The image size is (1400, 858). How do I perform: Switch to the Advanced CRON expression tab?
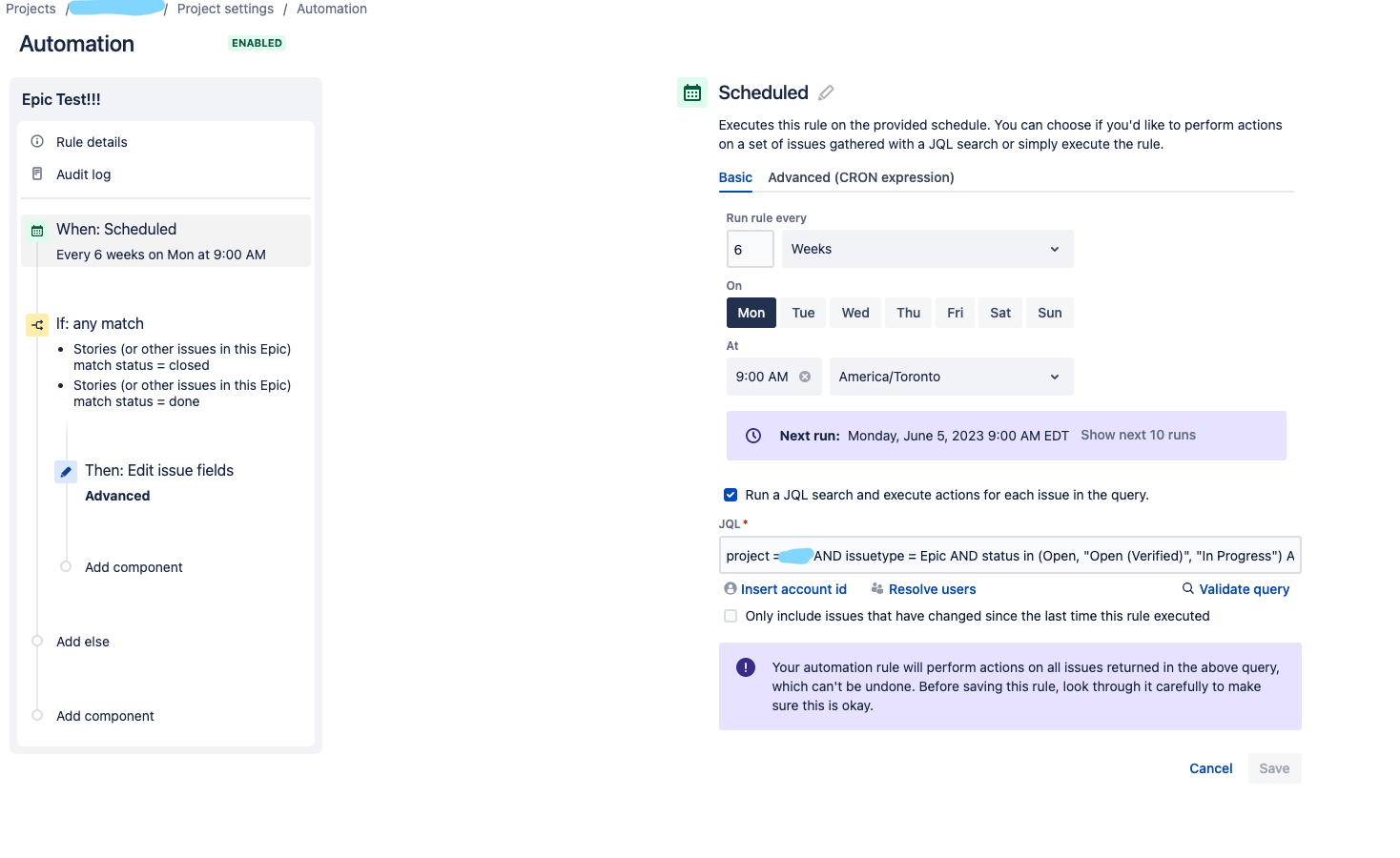[860, 177]
